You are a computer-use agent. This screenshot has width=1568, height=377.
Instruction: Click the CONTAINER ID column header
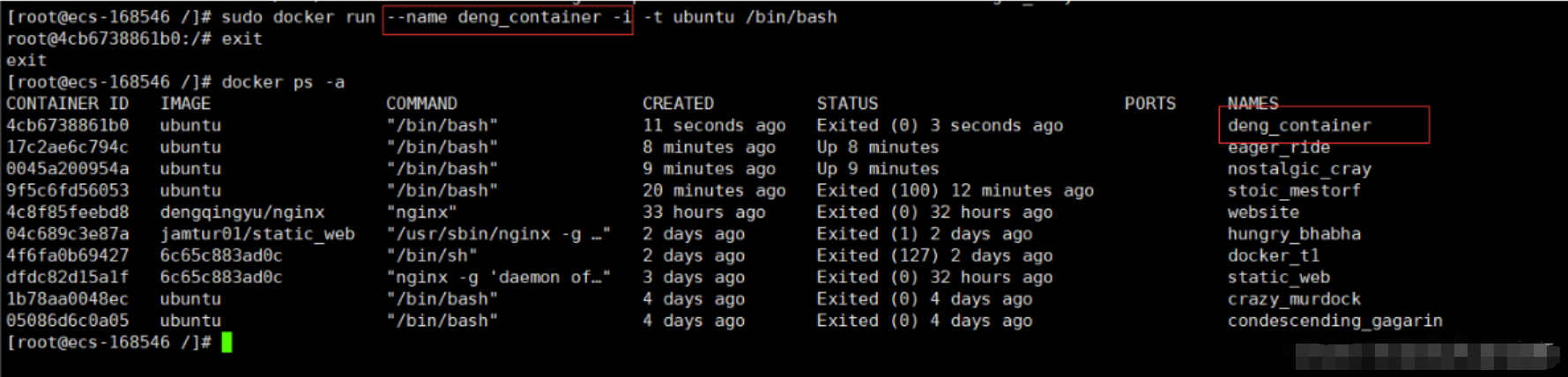click(x=67, y=104)
